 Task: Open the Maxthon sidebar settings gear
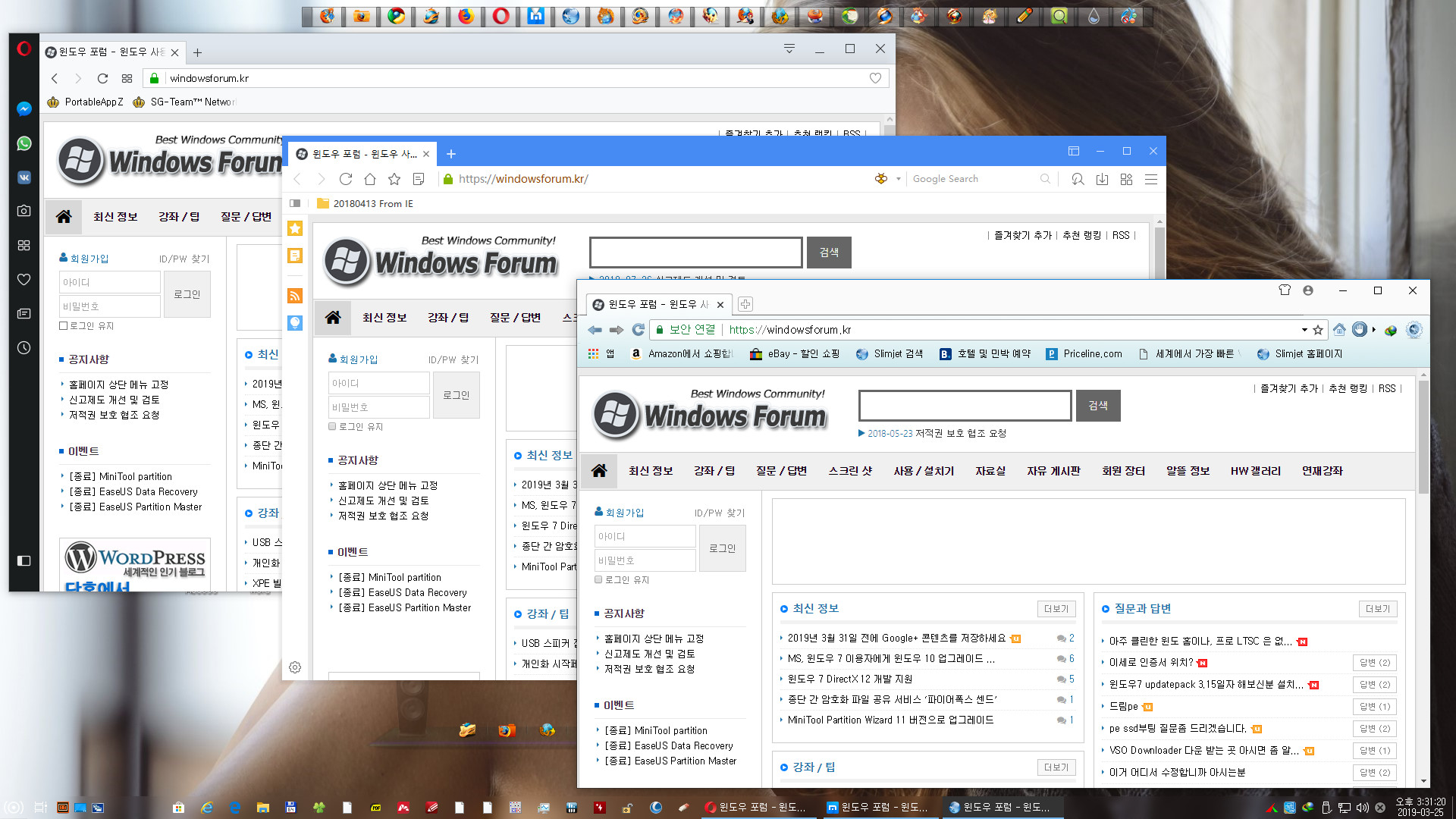[295, 667]
